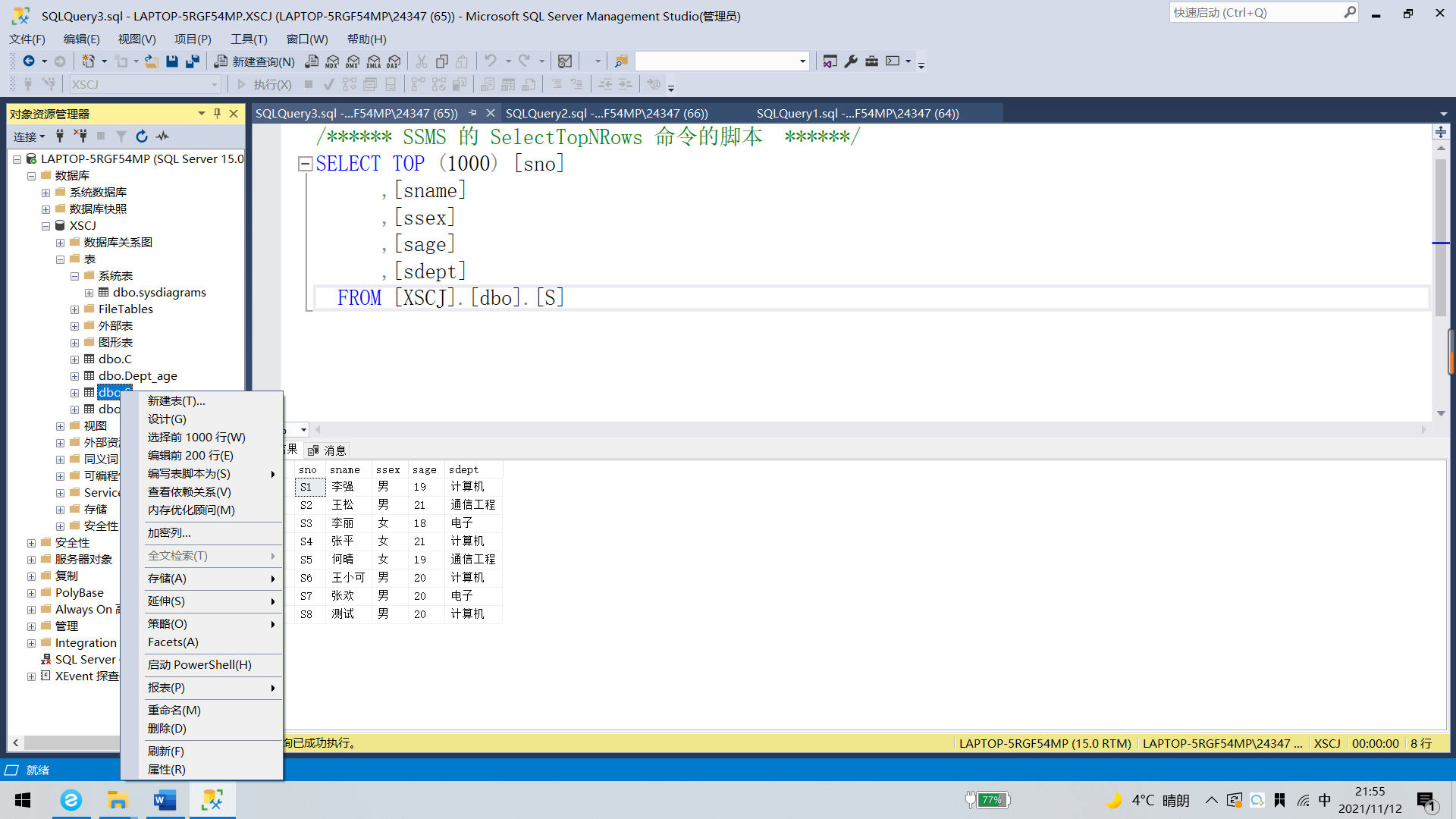
Task: Refresh Object Explorer with refresh icon
Action: click(142, 136)
